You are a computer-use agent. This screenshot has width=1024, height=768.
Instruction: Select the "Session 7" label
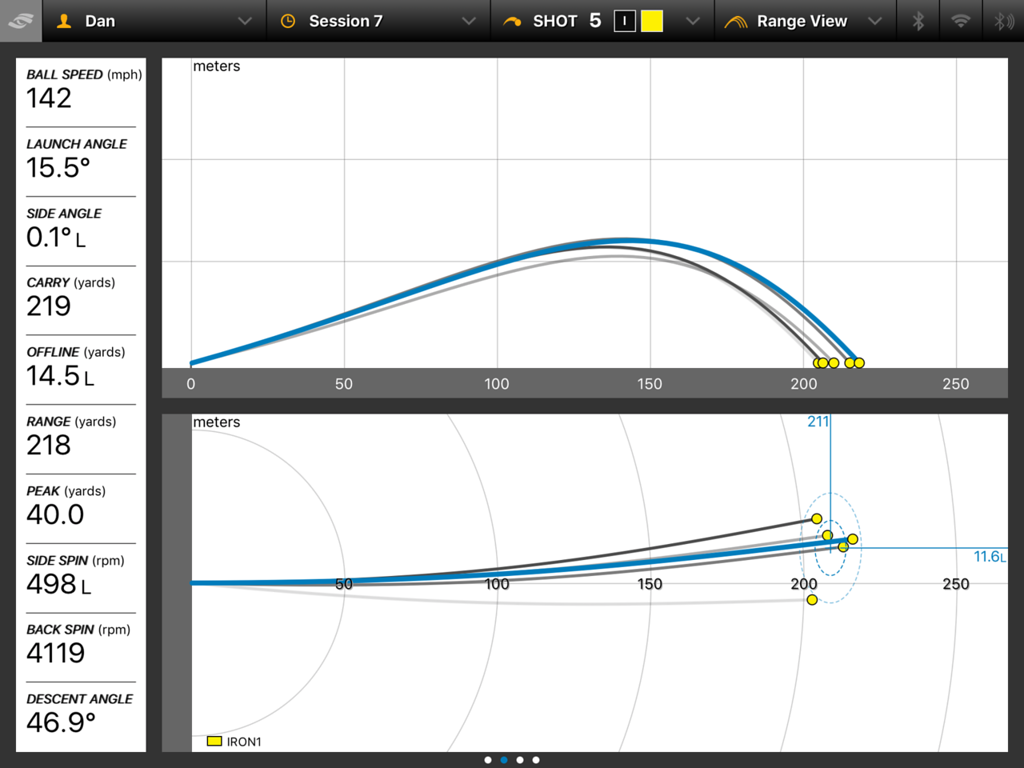pyautogui.click(x=345, y=22)
